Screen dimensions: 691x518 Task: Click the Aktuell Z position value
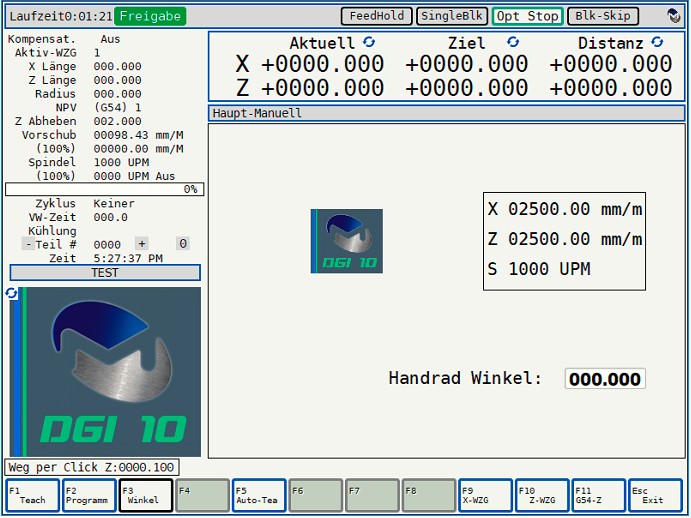tap(323, 88)
